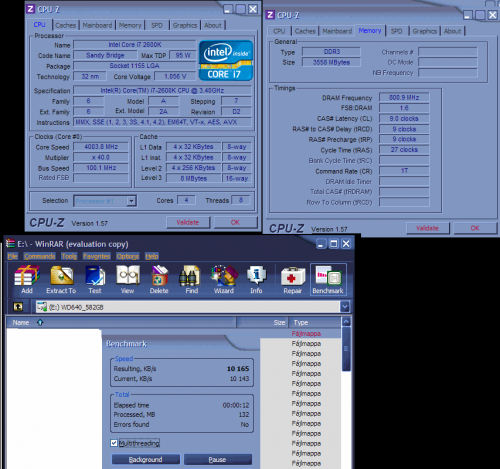Switch to Caches tab in left CPU-Z window

click(x=65, y=25)
